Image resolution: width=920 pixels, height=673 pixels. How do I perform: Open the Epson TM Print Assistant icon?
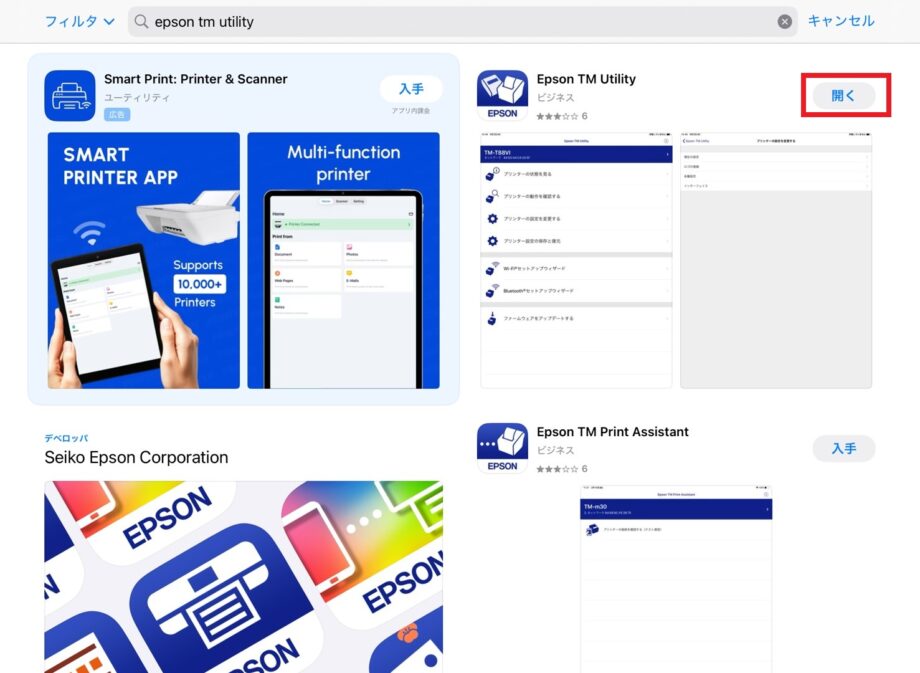502,448
